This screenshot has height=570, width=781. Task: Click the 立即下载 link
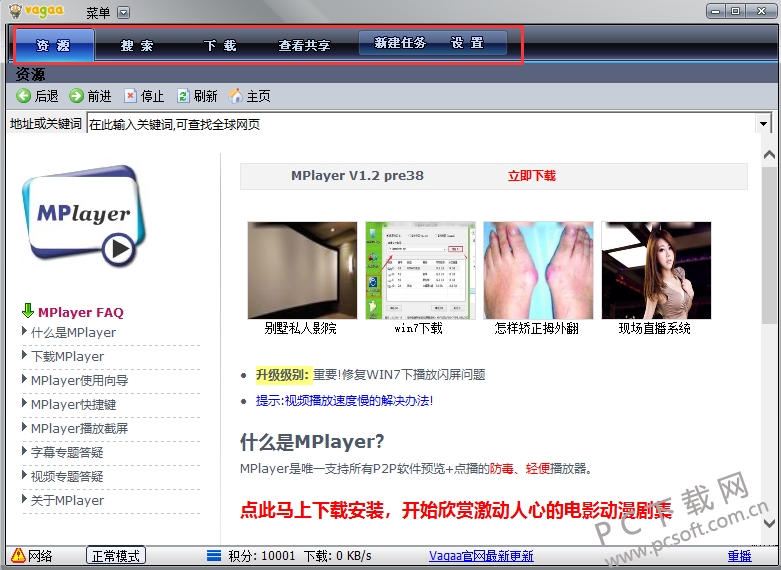pos(531,175)
